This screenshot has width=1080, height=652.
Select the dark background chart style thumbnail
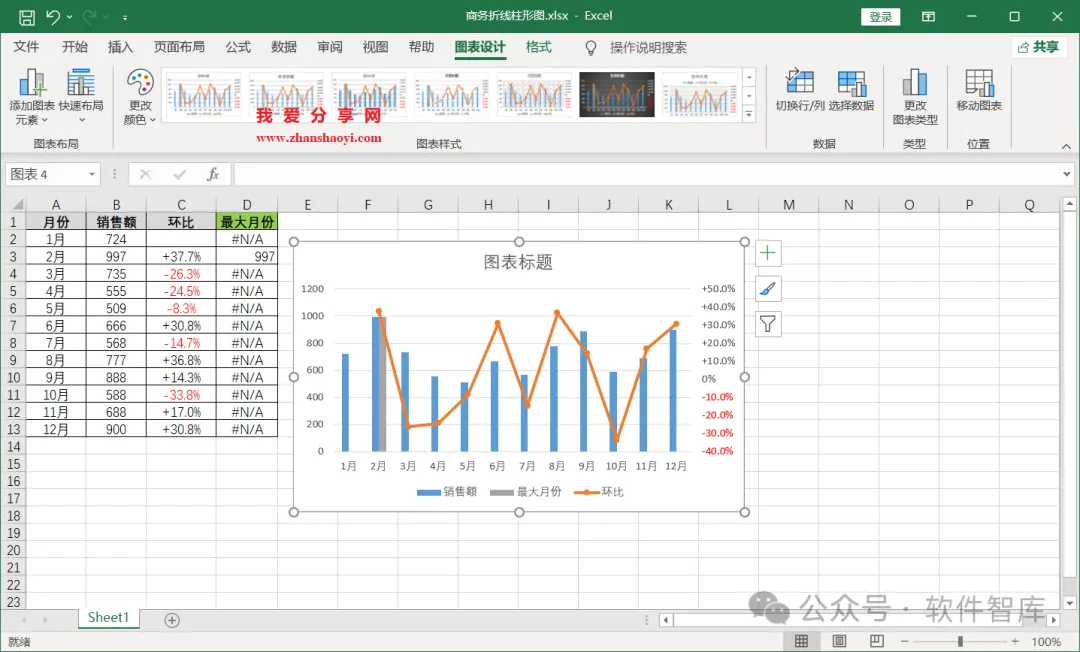click(617, 94)
